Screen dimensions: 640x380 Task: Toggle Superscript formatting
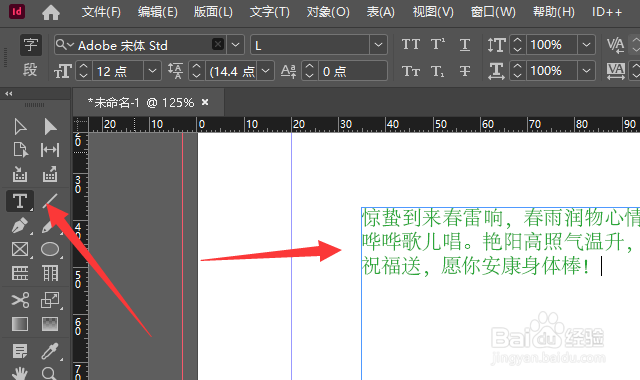tap(438, 44)
